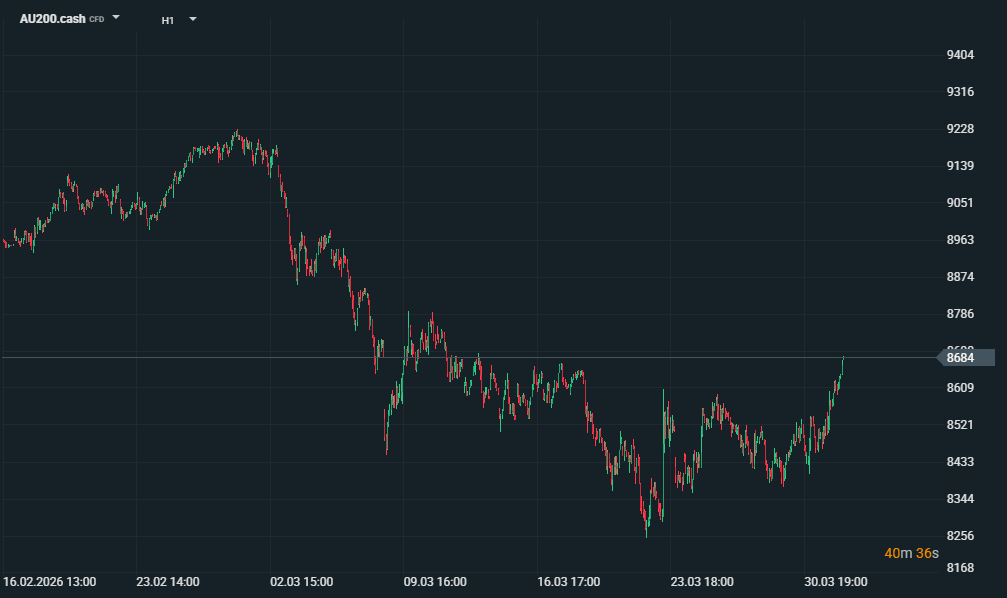
Task: Click the 9228 level on price scale
Action: pos(960,129)
